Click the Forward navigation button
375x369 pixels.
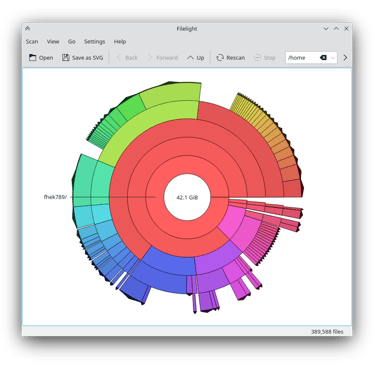tap(163, 58)
